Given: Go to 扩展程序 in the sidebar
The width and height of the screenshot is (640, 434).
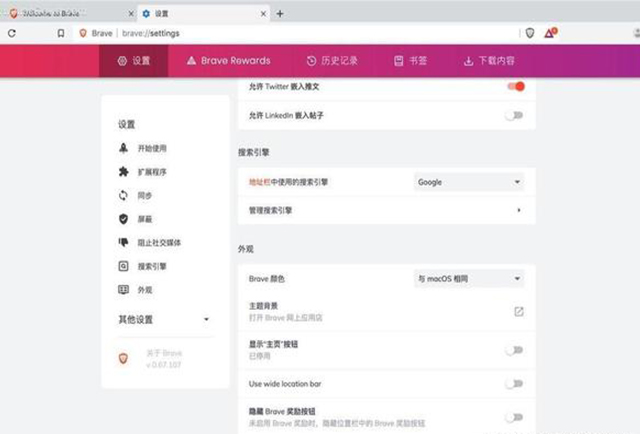Looking at the screenshot, I should 152,172.
